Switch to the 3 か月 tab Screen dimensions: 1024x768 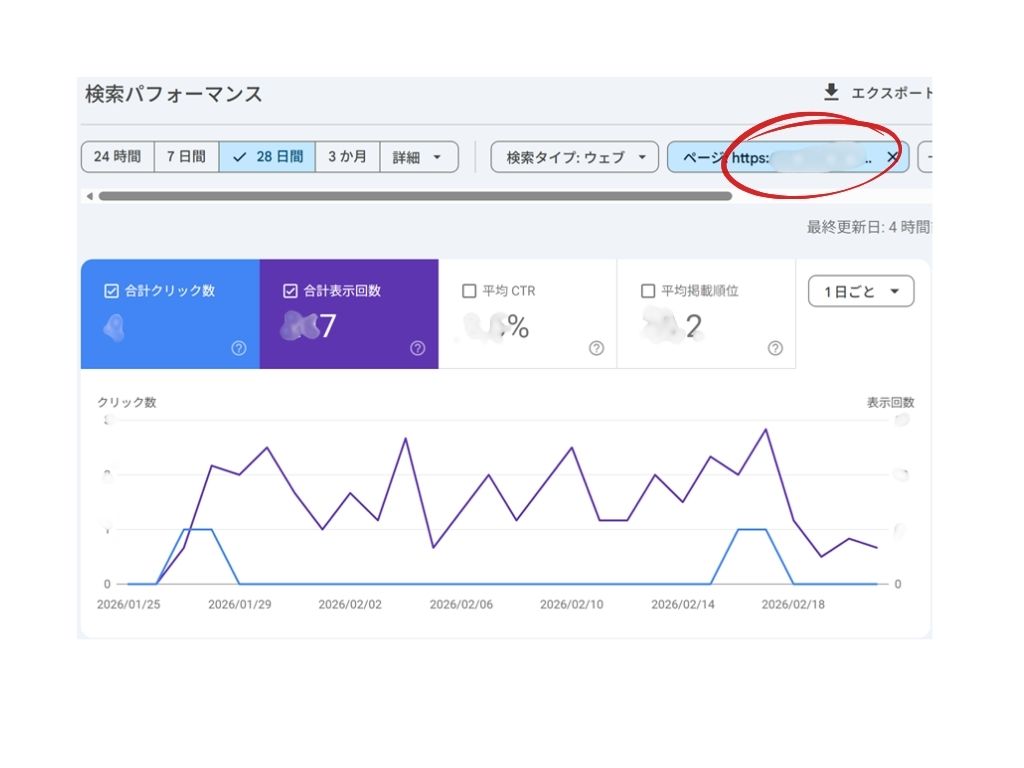pyautogui.click(x=347, y=156)
